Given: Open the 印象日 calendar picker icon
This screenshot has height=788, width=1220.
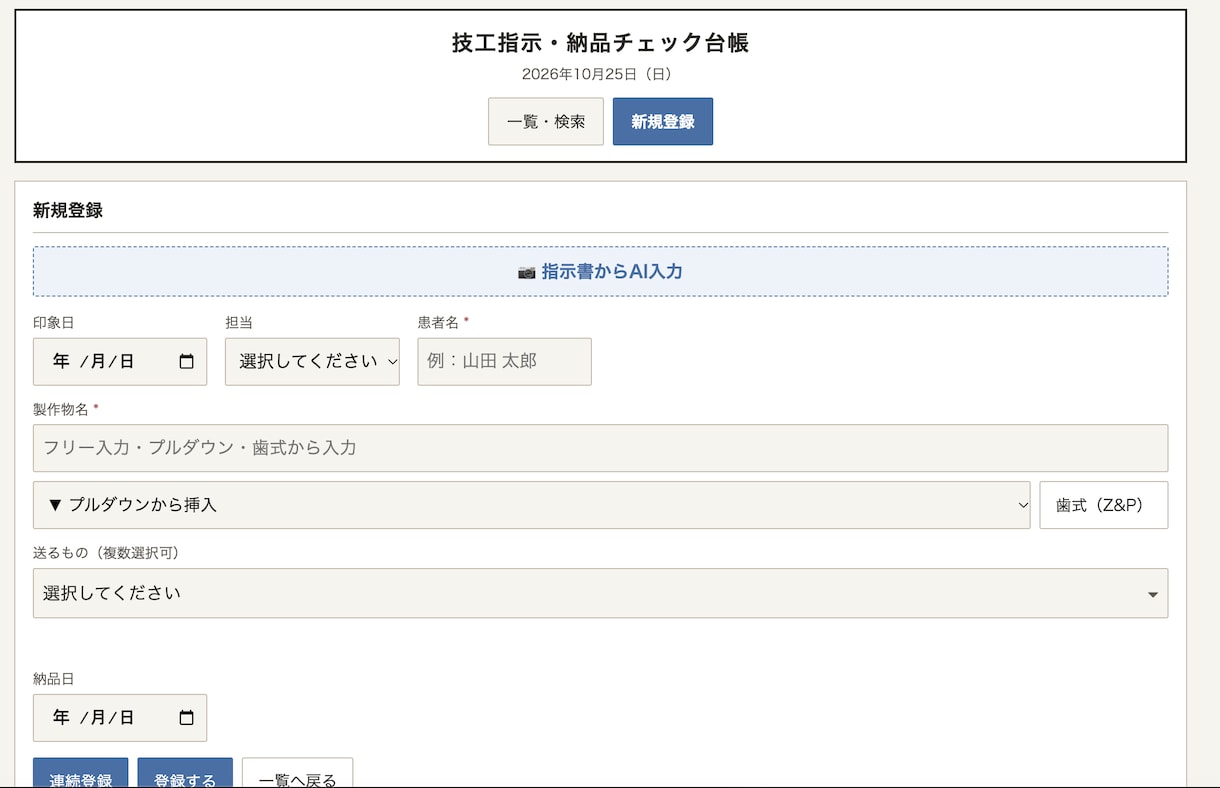Looking at the screenshot, I should pyautogui.click(x=186, y=362).
